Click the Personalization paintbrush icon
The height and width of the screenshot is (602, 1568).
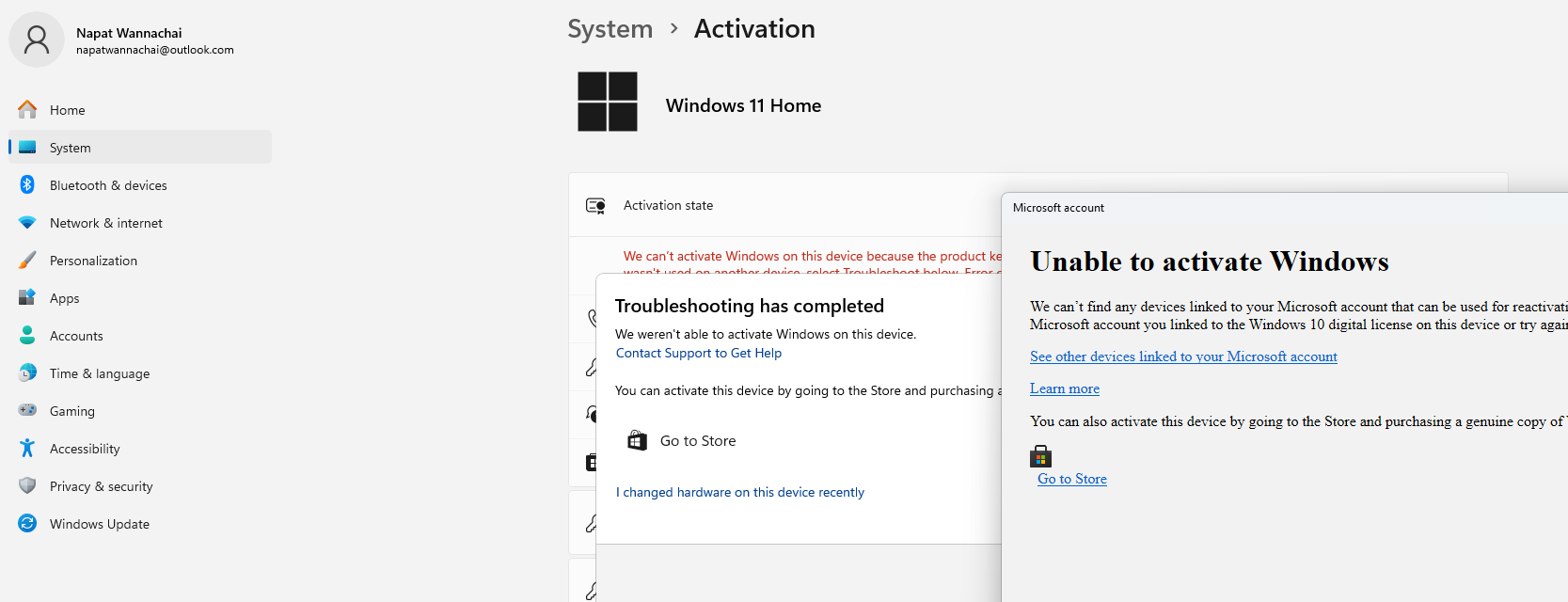(x=27, y=261)
